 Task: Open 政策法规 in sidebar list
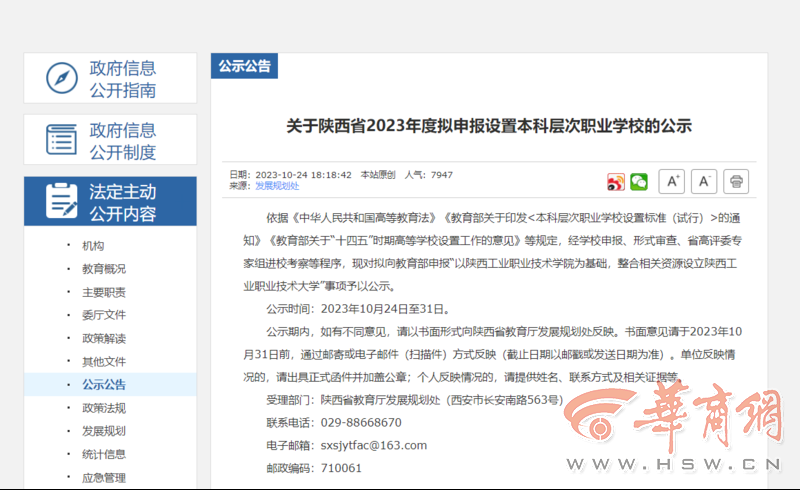click(104, 408)
